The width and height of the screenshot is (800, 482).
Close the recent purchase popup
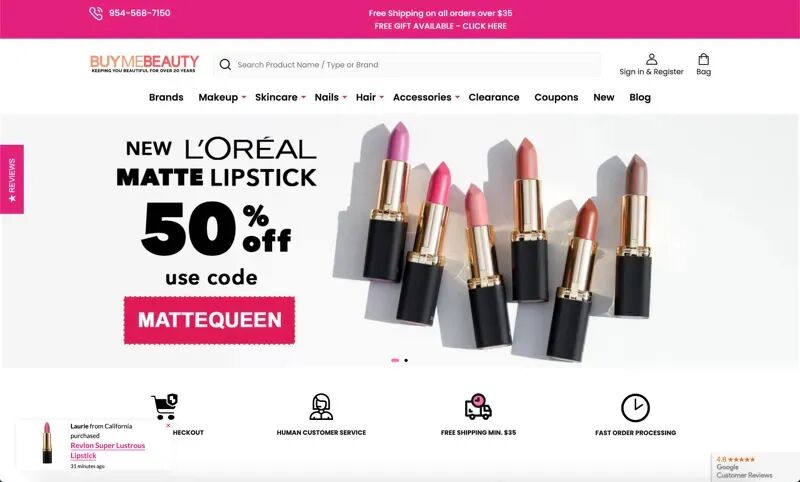[x=168, y=425]
